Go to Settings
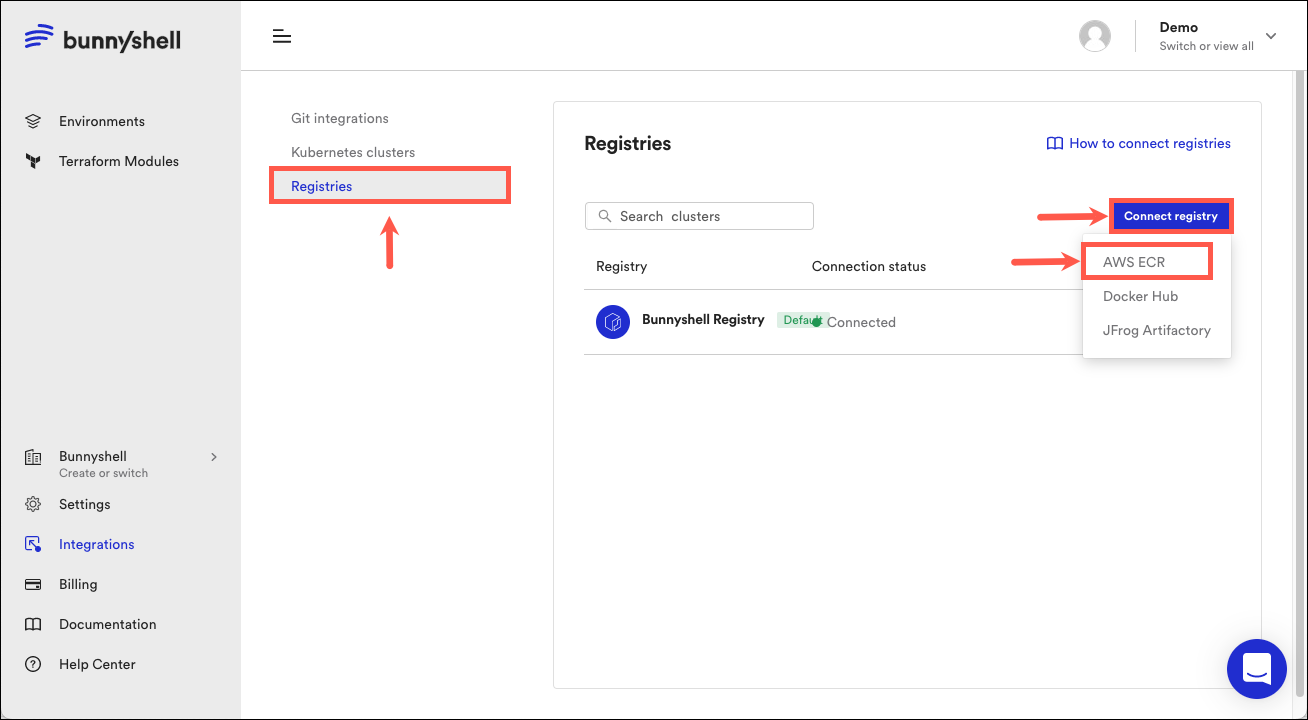Screen dimensions: 1308x720 pos(85,504)
